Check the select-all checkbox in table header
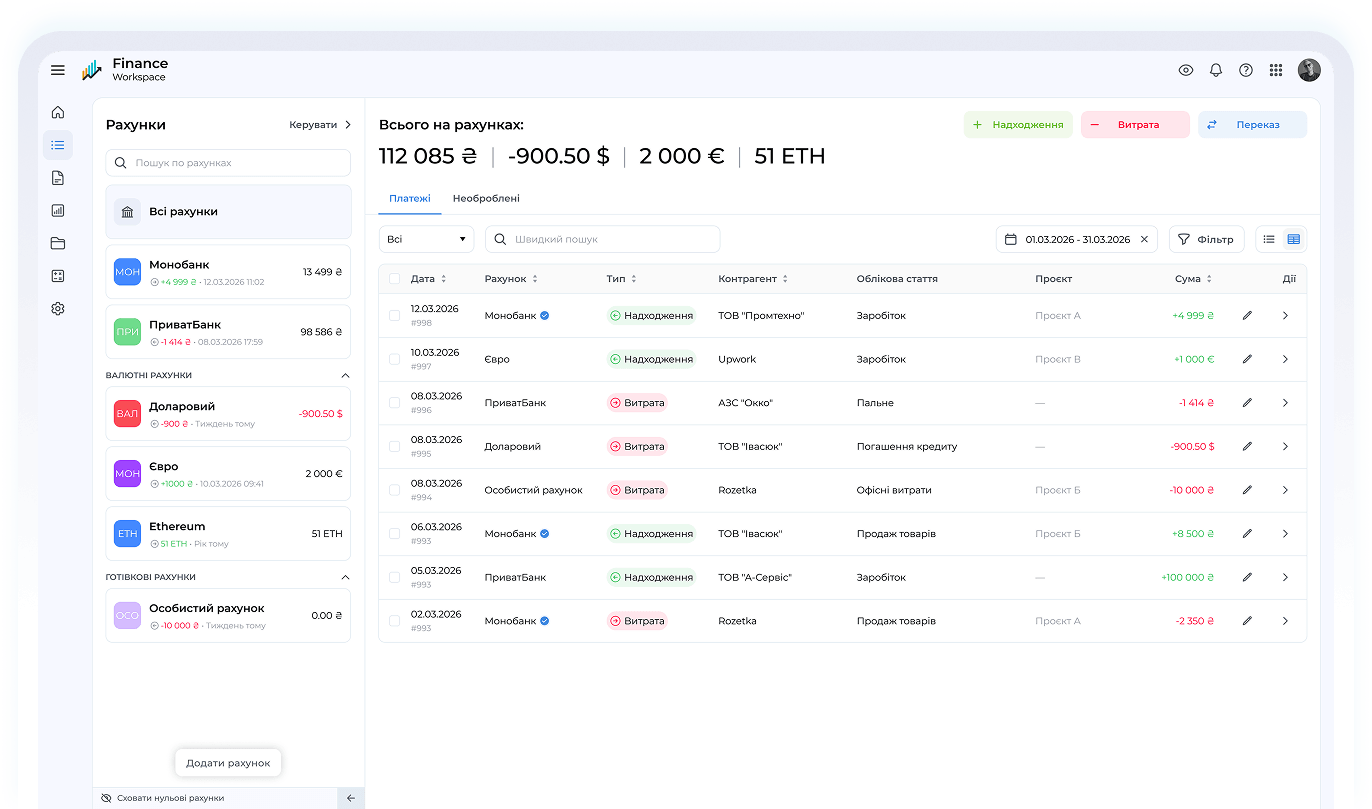Image resolution: width=1372 pixels, height=809 pixels. tap(394, 279)
